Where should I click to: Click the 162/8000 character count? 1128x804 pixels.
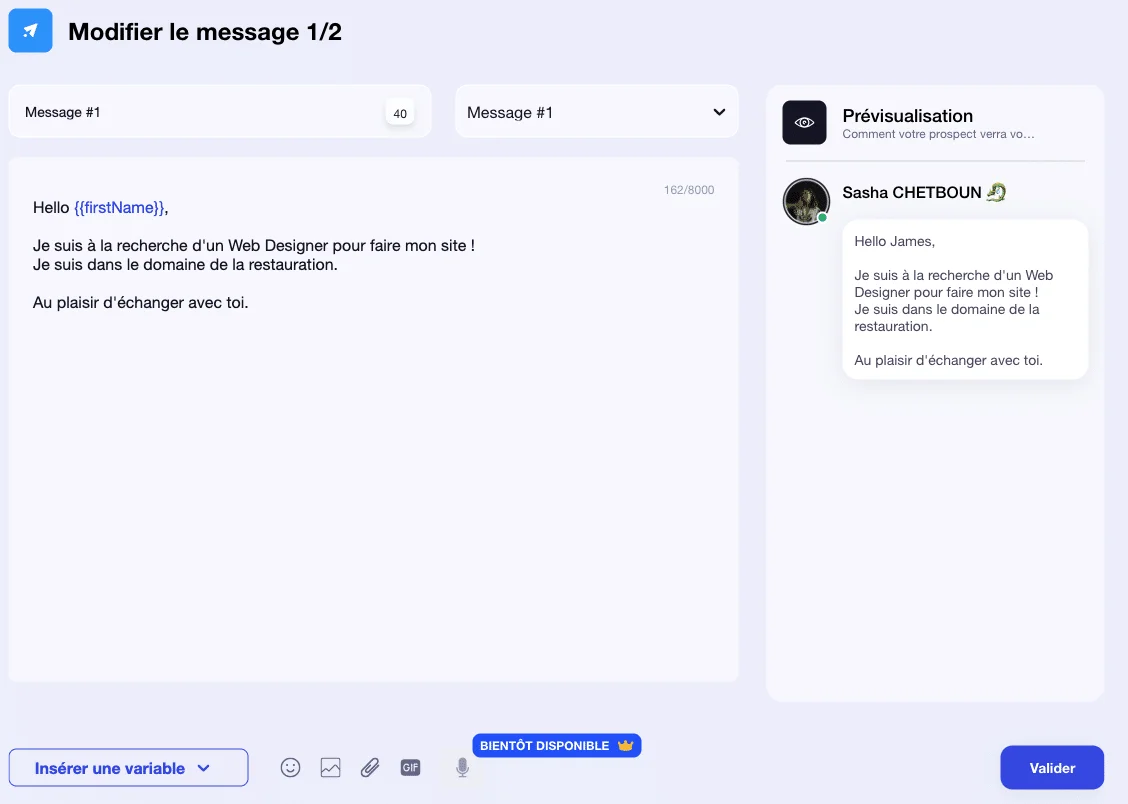(x=688, y=190)
